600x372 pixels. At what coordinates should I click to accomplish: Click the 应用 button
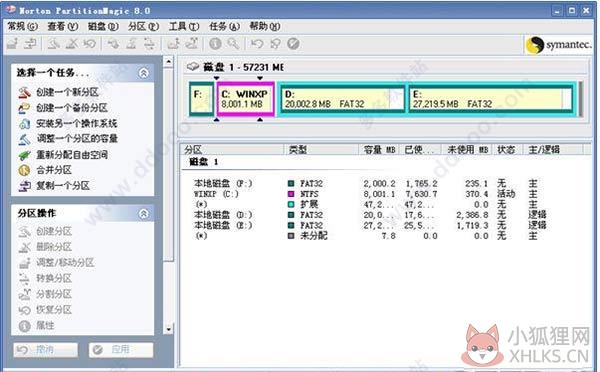pos(121,349)
